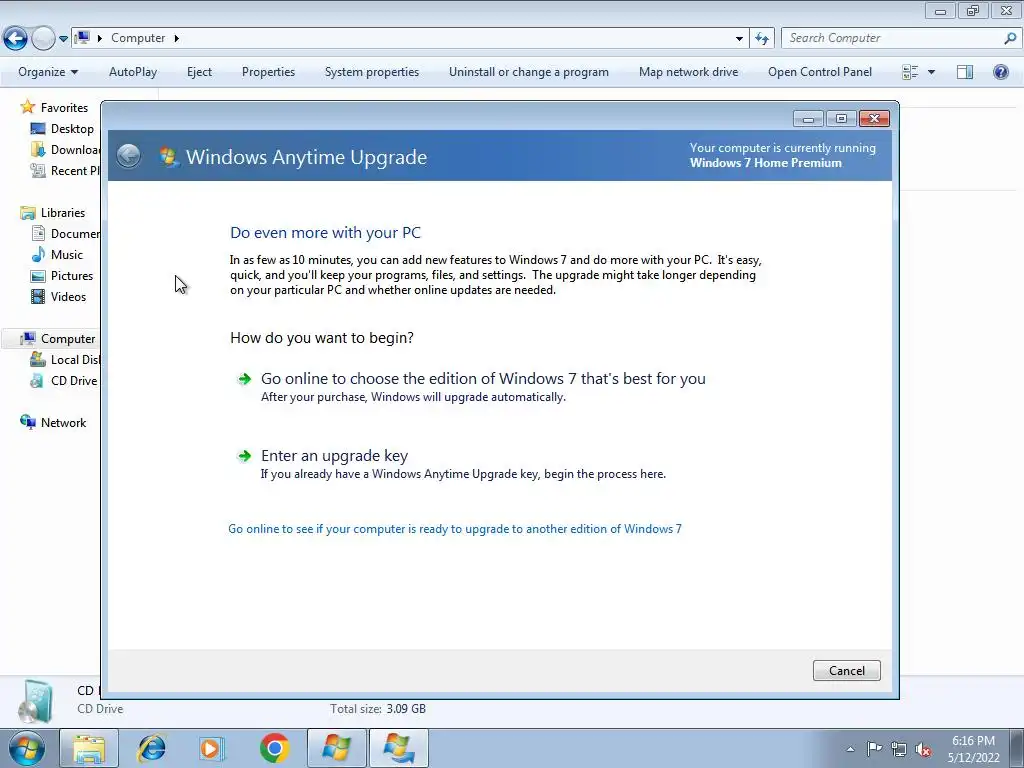Viewport: 1024px width, 768px height.
Task: Open Windows Media Player from taskbar
Action: pyautogui.click(x=211, y=748)
